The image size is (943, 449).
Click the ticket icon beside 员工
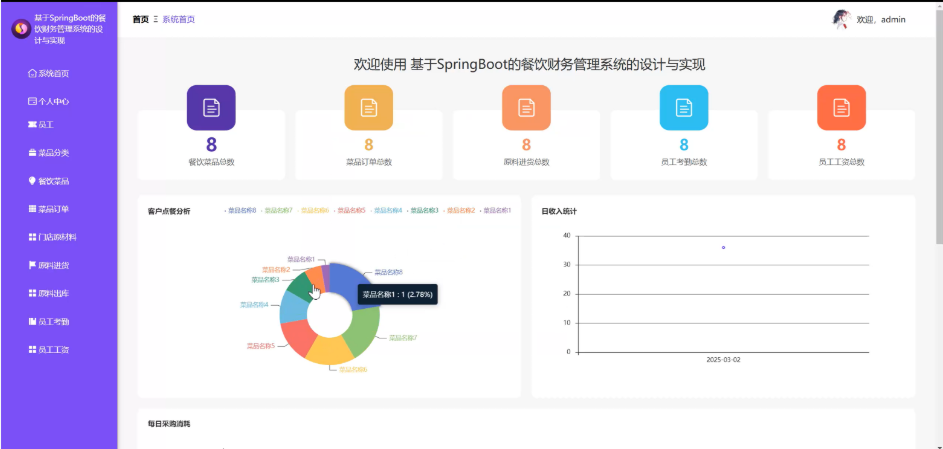point(32,124)
